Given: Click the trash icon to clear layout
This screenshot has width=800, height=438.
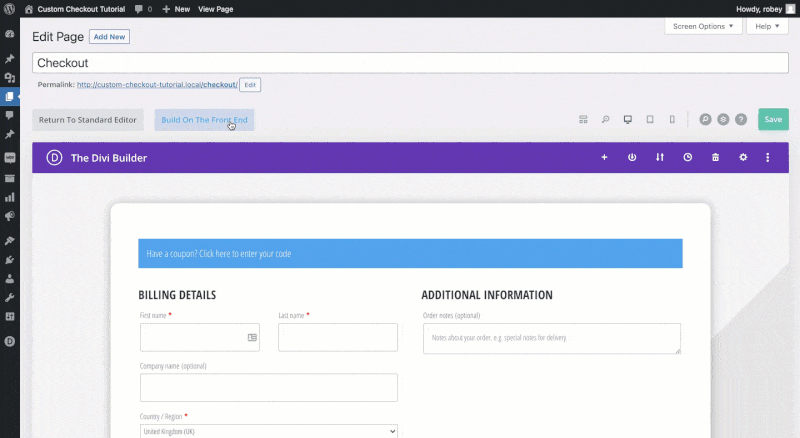Looking at the screenshot, I should [x=715, y=157].
